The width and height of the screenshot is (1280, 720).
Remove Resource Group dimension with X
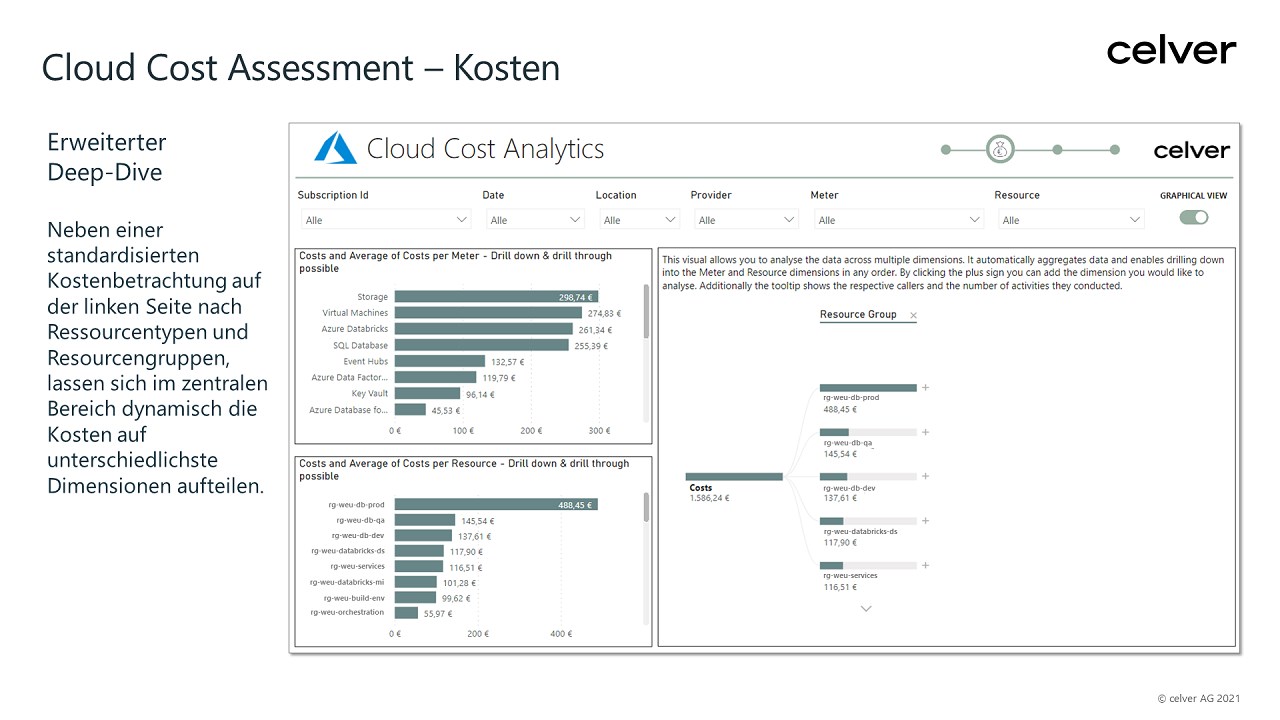[x=913, y=316]
